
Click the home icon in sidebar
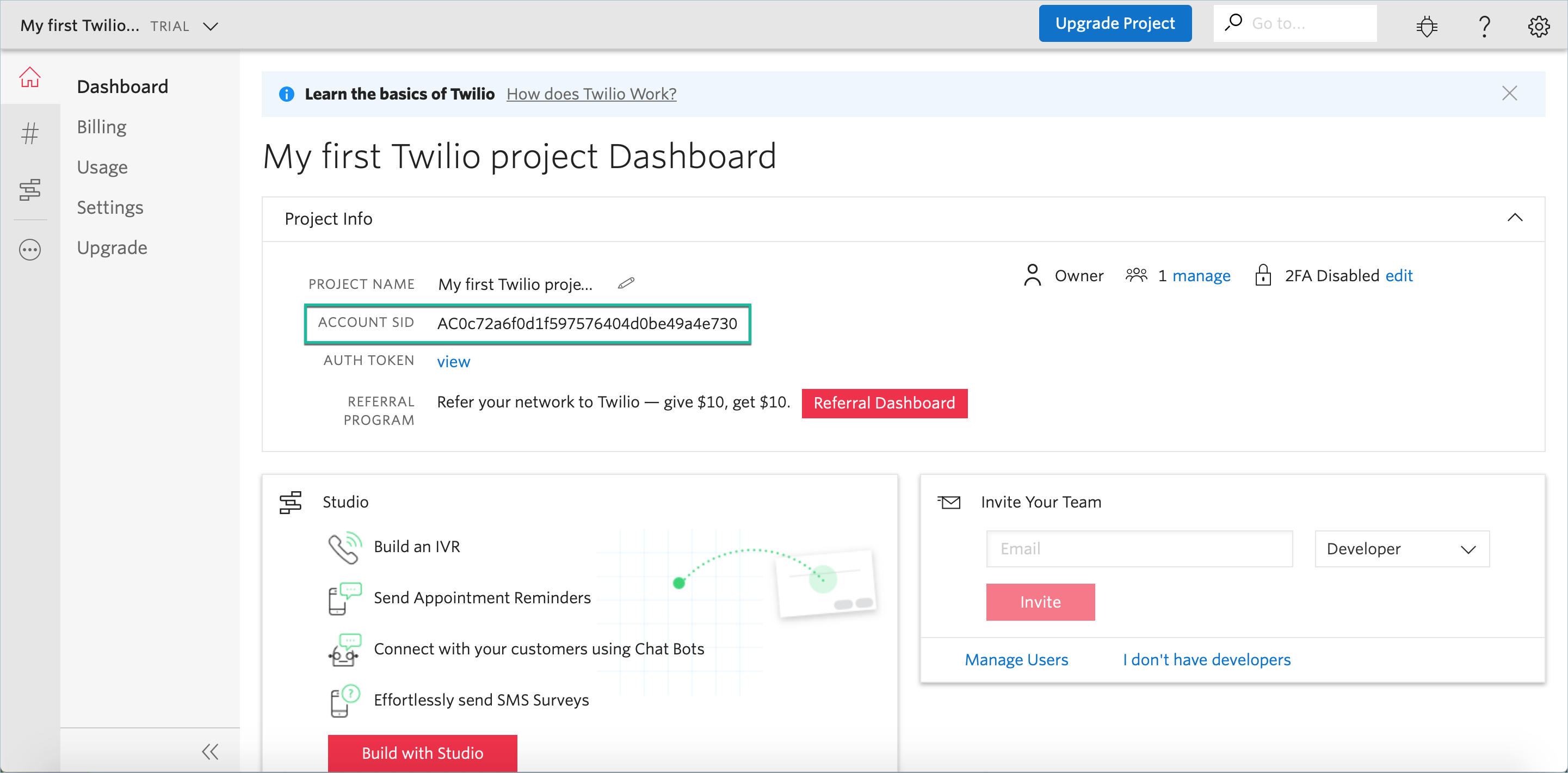(29, 77)
